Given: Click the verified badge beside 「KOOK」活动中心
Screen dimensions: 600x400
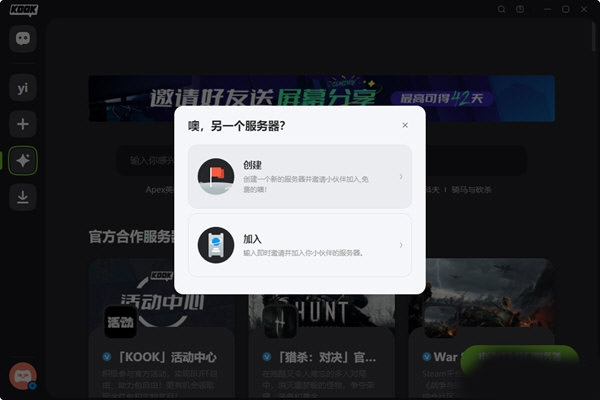Looking at the screenshot, I should [107, 357].
